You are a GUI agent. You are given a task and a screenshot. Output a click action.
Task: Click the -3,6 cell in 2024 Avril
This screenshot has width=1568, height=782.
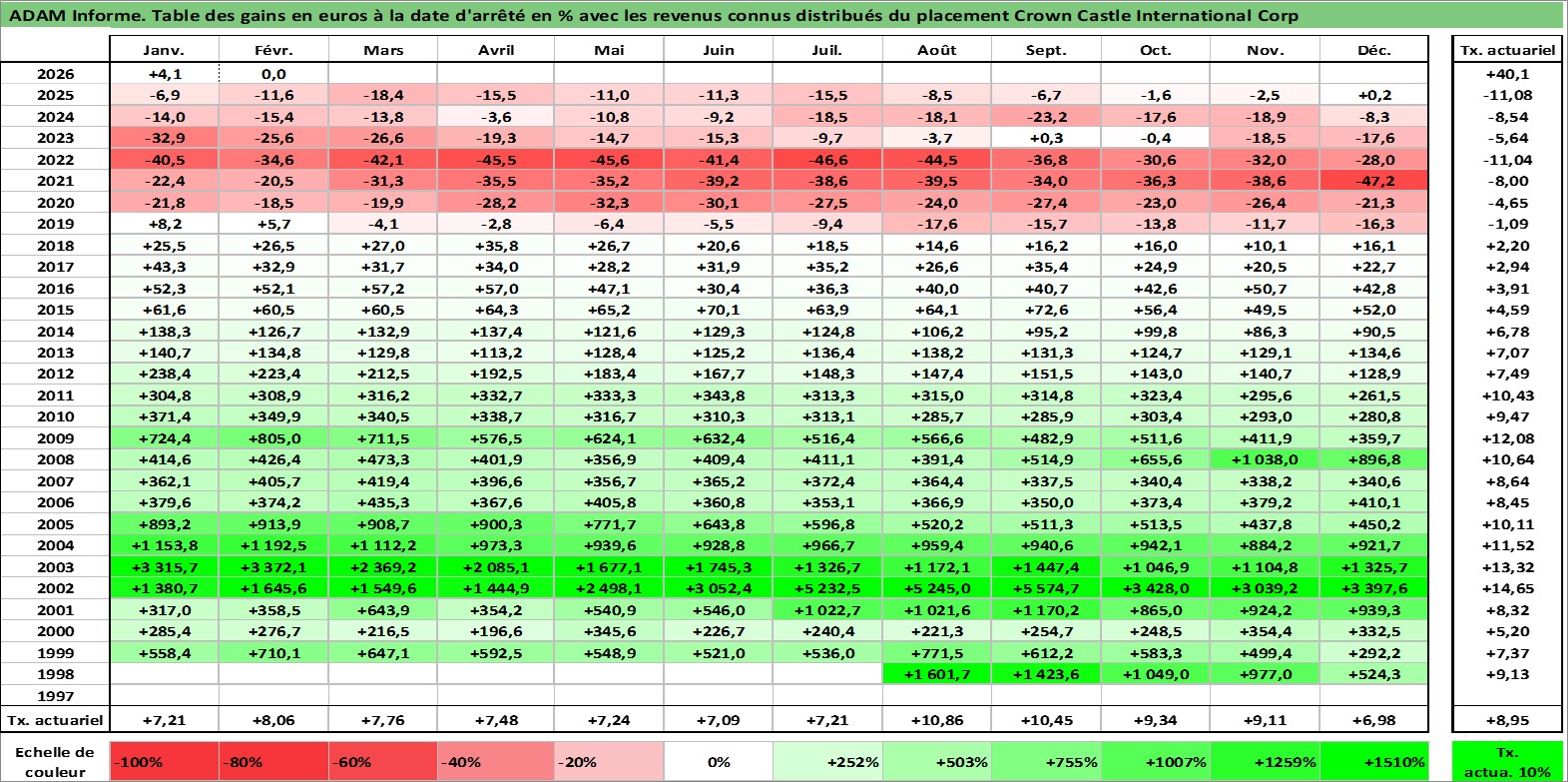coord(496,117)
